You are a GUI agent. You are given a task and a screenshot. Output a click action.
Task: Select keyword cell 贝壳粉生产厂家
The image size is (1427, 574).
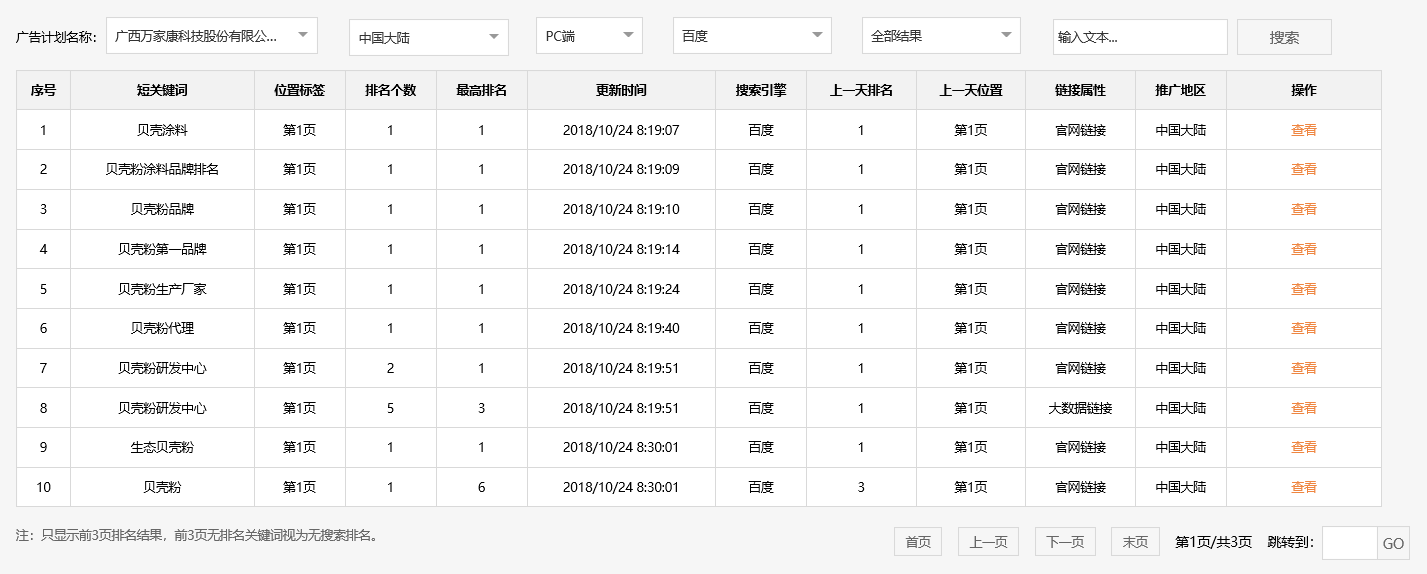coord(162,289)
